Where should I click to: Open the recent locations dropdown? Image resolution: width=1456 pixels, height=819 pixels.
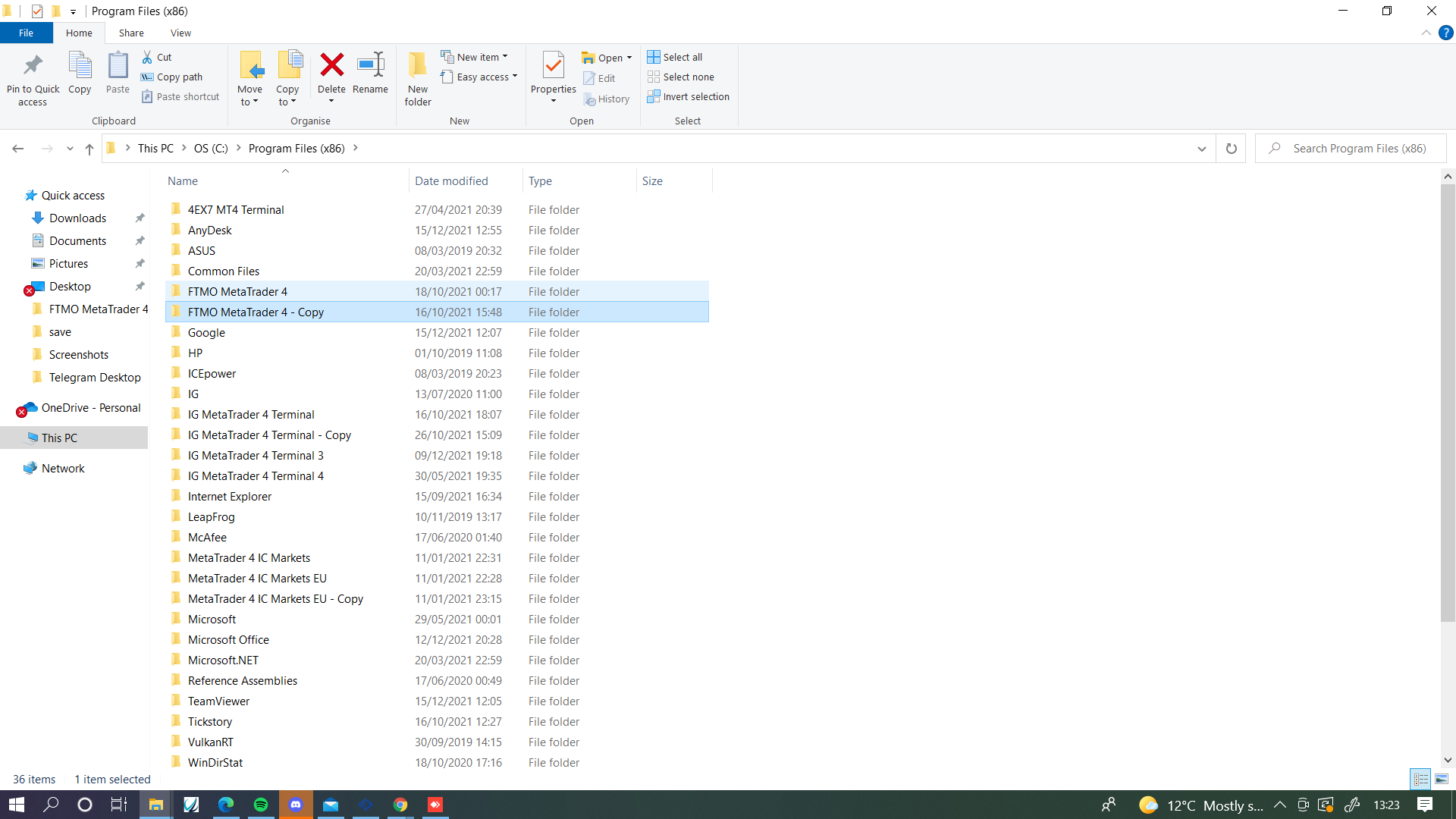coord(70,149)
